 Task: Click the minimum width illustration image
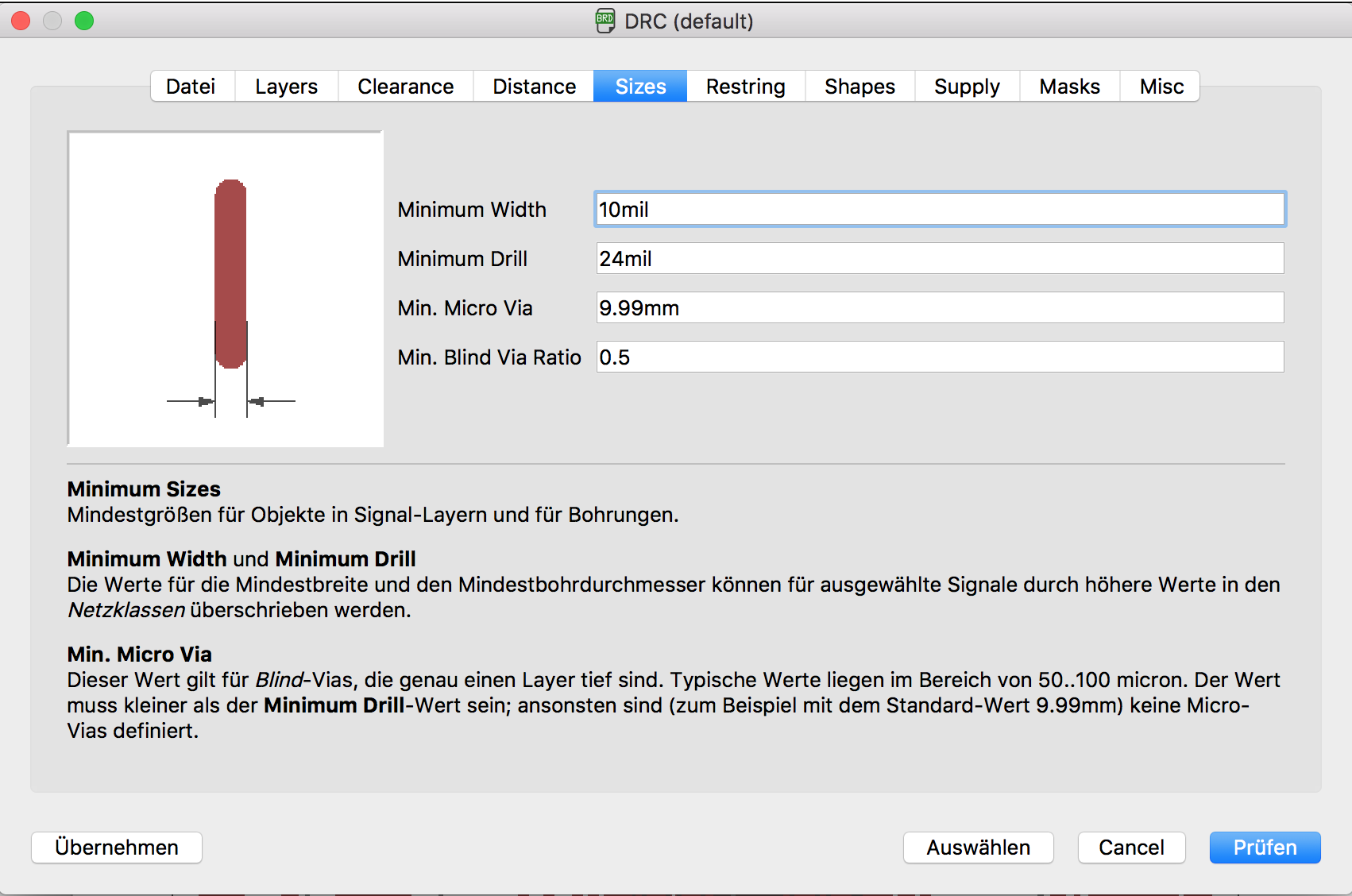[x=226, y=289]
